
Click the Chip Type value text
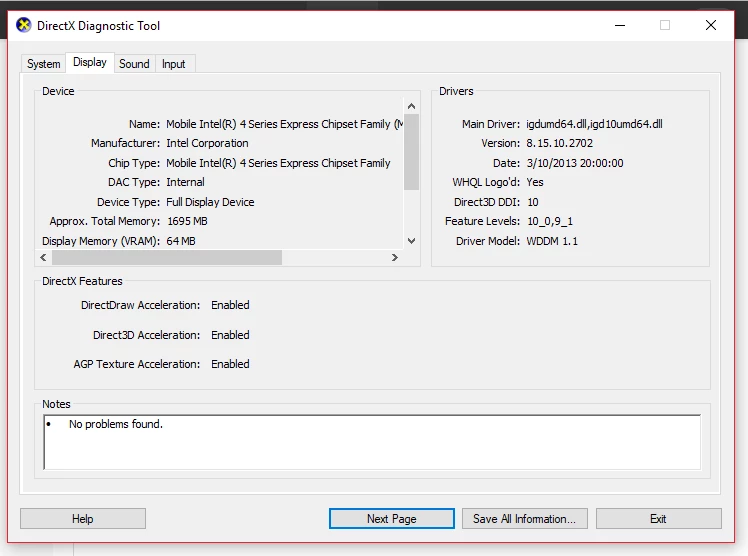click(x=278, y=163)
